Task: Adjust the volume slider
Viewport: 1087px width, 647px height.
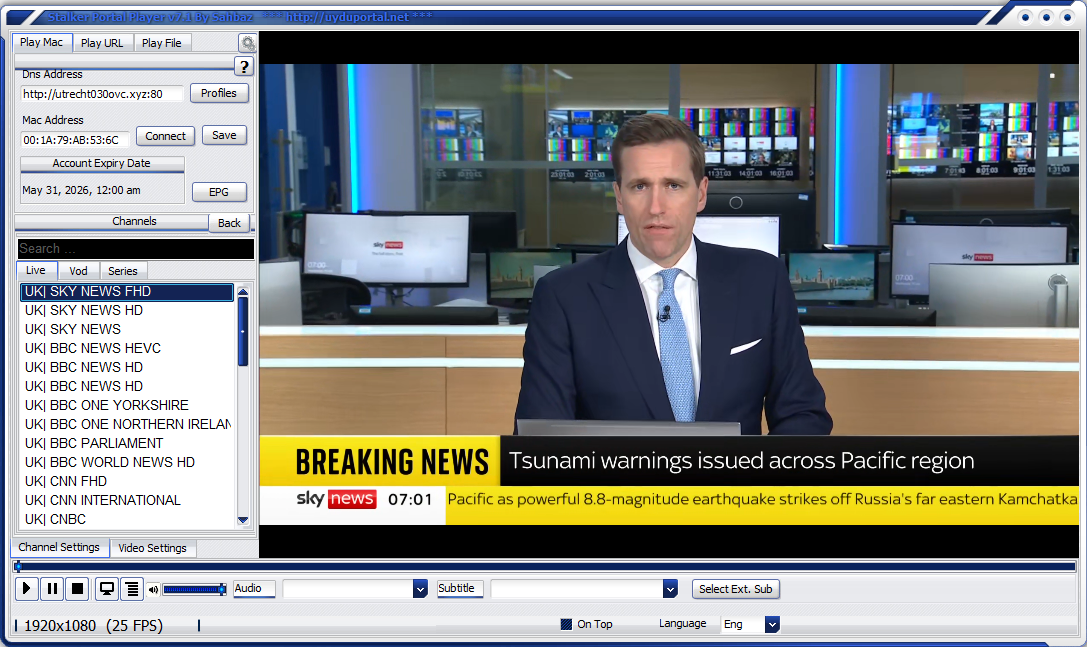Action: pos(195,589)
